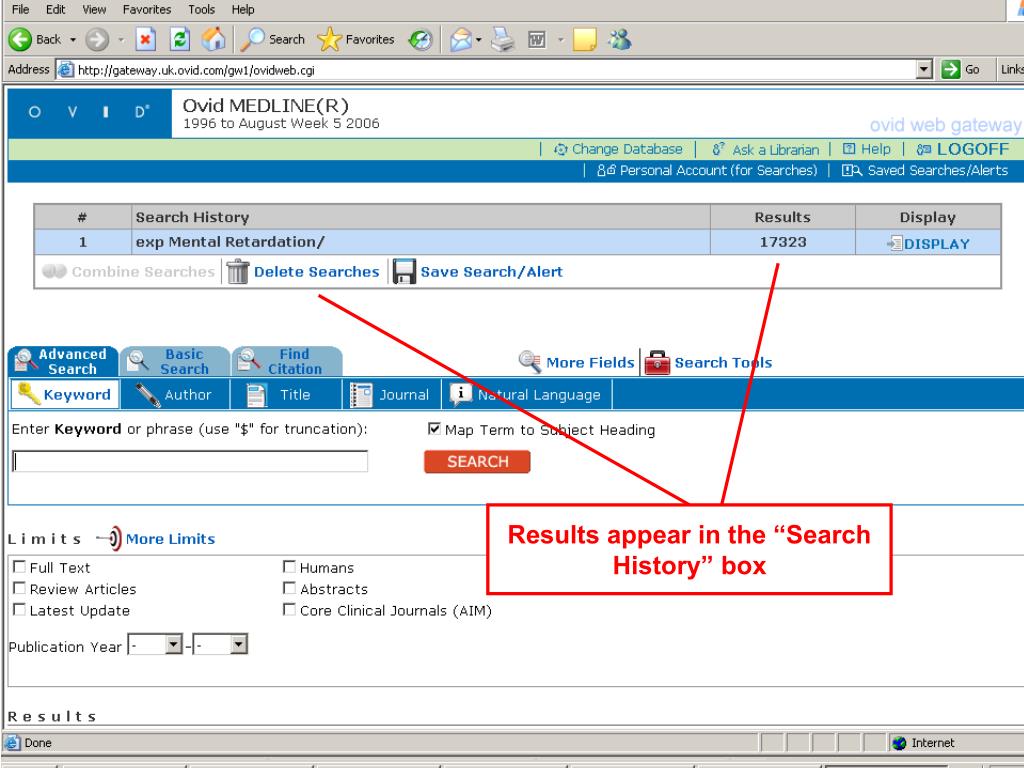
Task: Click the page icon in address bar
Action: pos(65,69)
